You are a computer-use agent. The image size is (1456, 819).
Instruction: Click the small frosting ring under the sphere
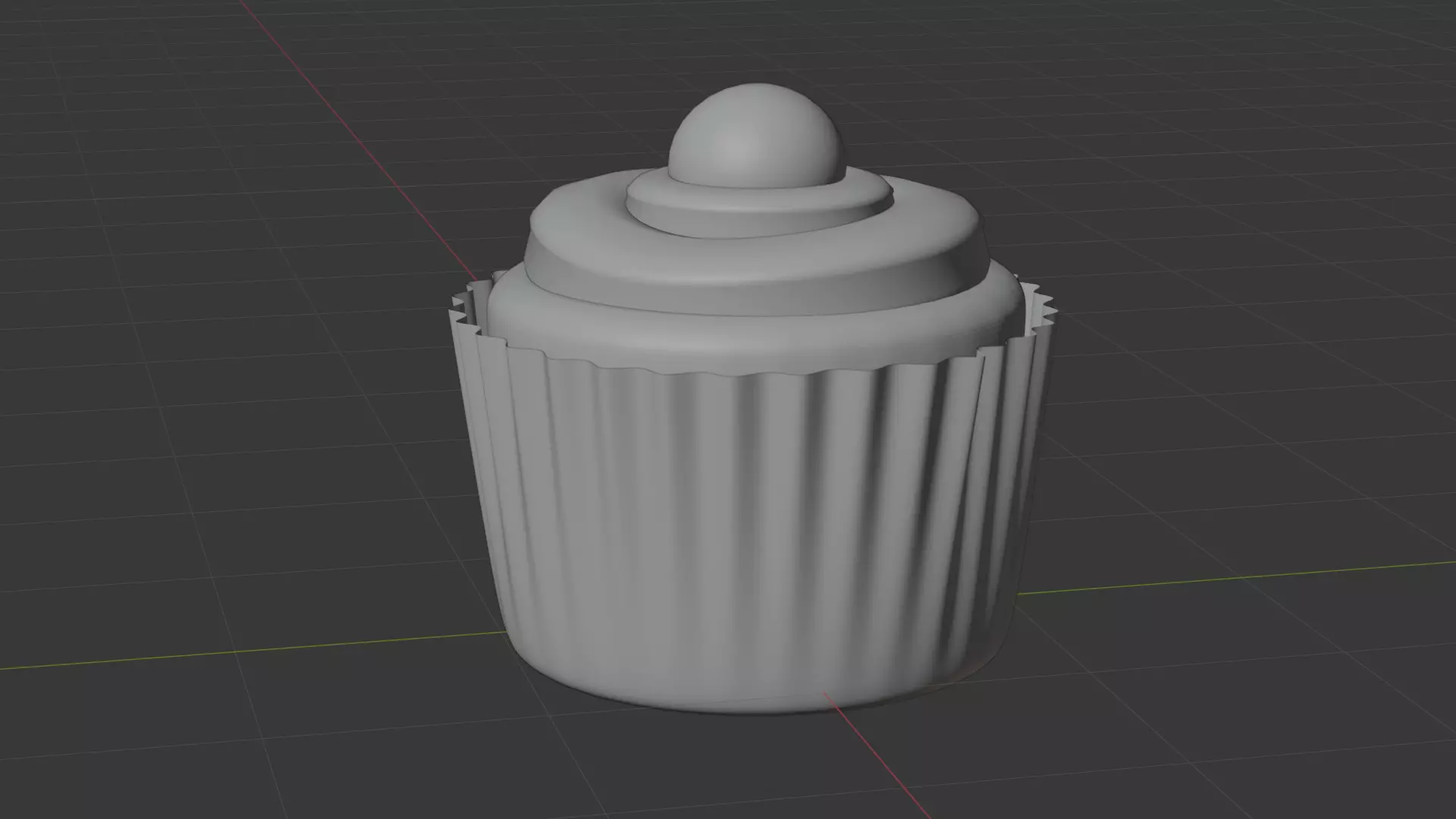pyautogui.click(x=758, y=203)
